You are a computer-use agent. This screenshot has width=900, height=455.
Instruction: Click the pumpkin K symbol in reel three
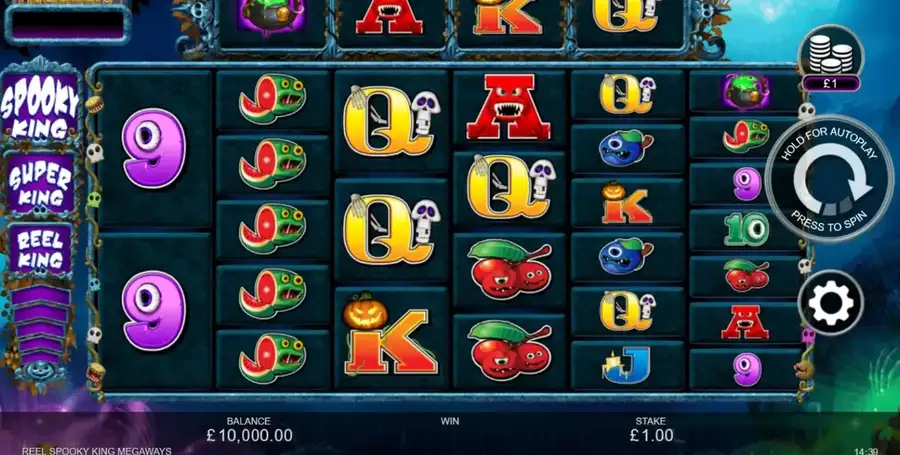click(390, 335)
